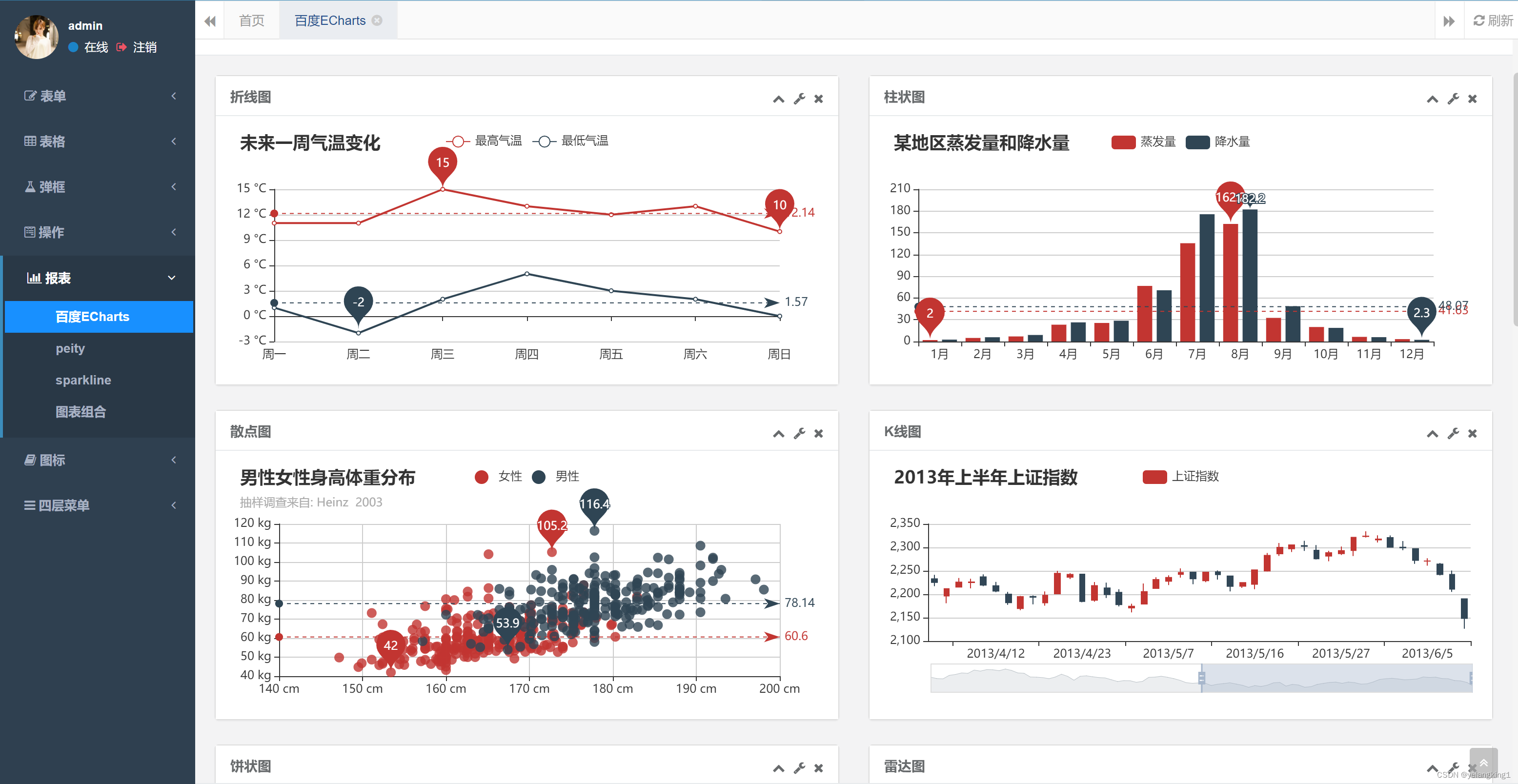Close the 散点图 panel with X icon
Image resolution: width=1518 pixels, height=784 pixels.
818,434
